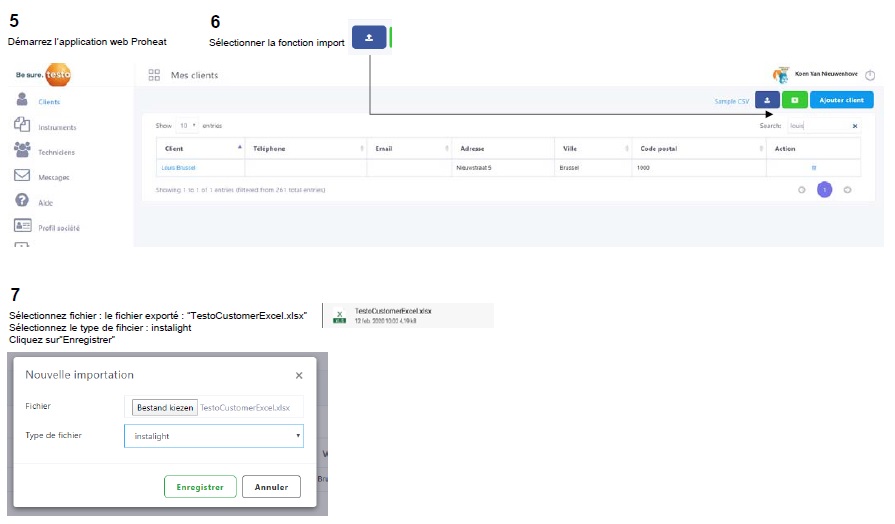Click Annuler in the import dialog
The image size is (895, 524).
click(271, 487)
